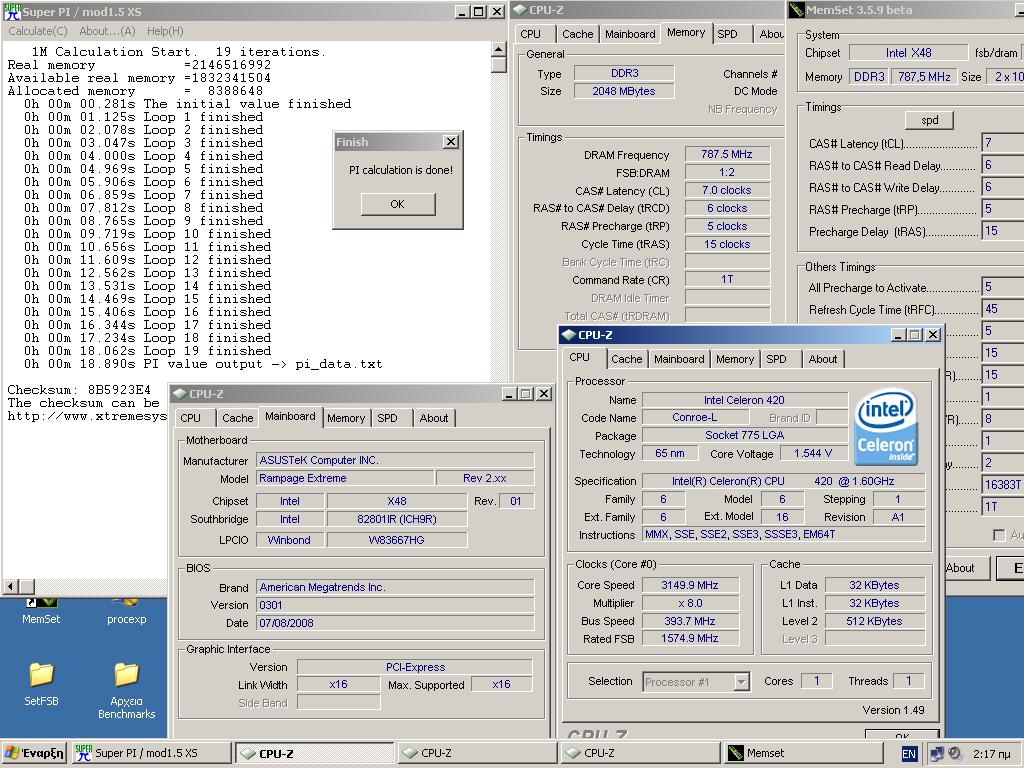Viewport: 1024px width, 768px height.
Task: Open RAS# to CAS# Read Delay dropdown
Action: pyautogui.click(x=1002, y=165)
